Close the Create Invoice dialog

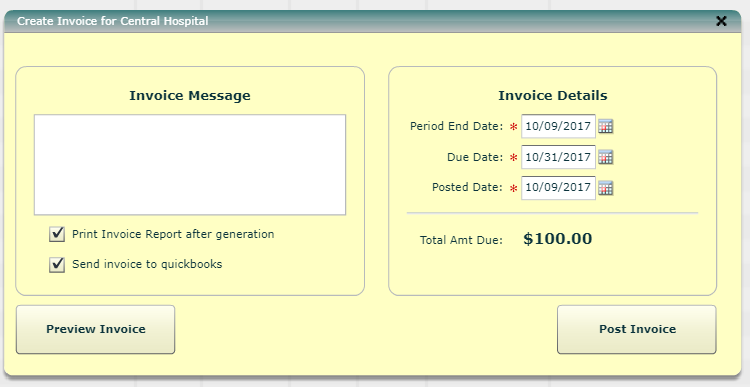coord(721,21)
